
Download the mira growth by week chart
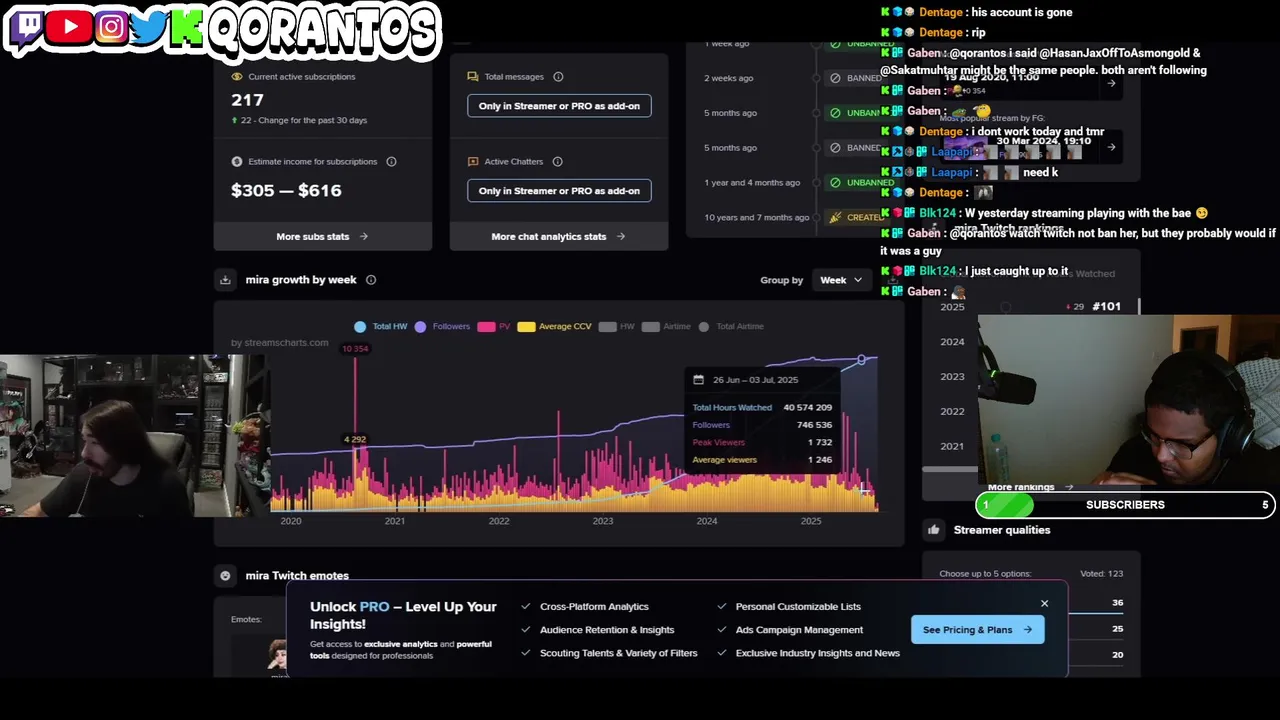coord(225,280)
